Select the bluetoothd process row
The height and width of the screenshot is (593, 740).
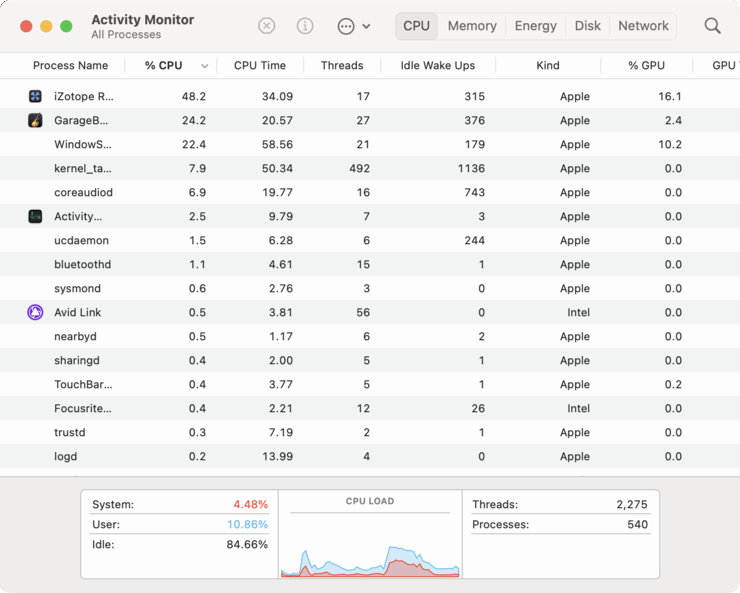pyautogui.click(x=370, y=264)
